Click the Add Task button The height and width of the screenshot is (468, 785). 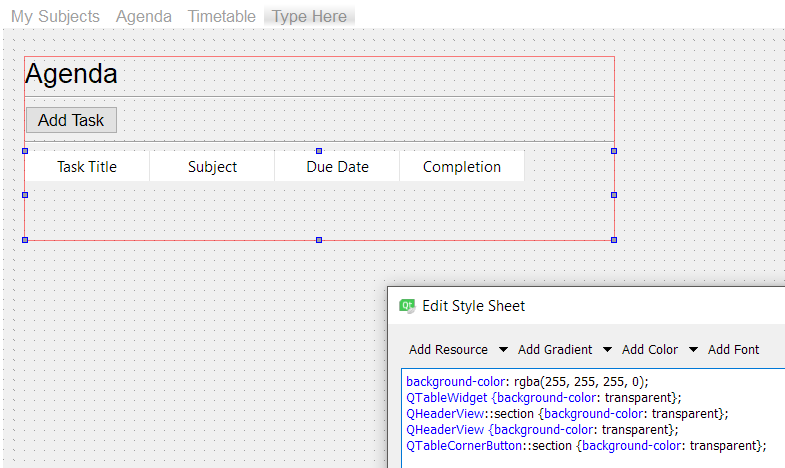coord(71,120)
